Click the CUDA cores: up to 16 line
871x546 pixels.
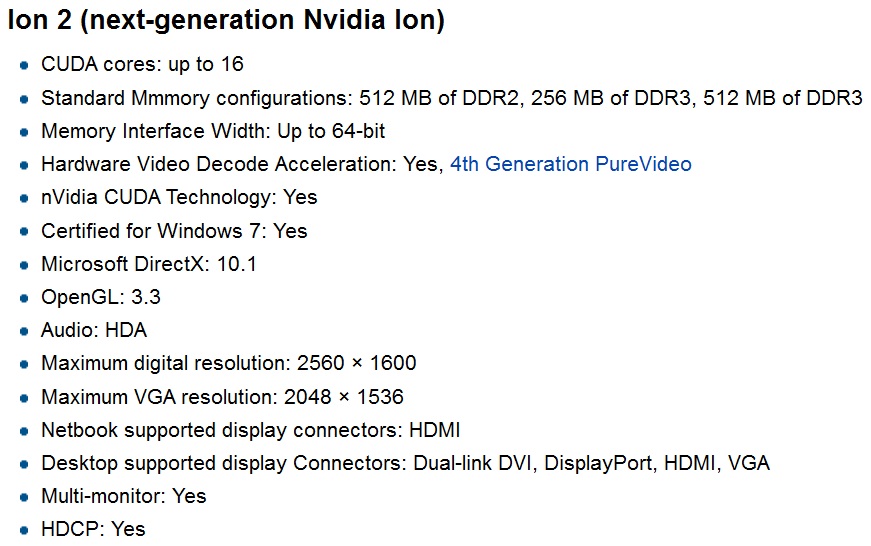click(x=142, y=65)
